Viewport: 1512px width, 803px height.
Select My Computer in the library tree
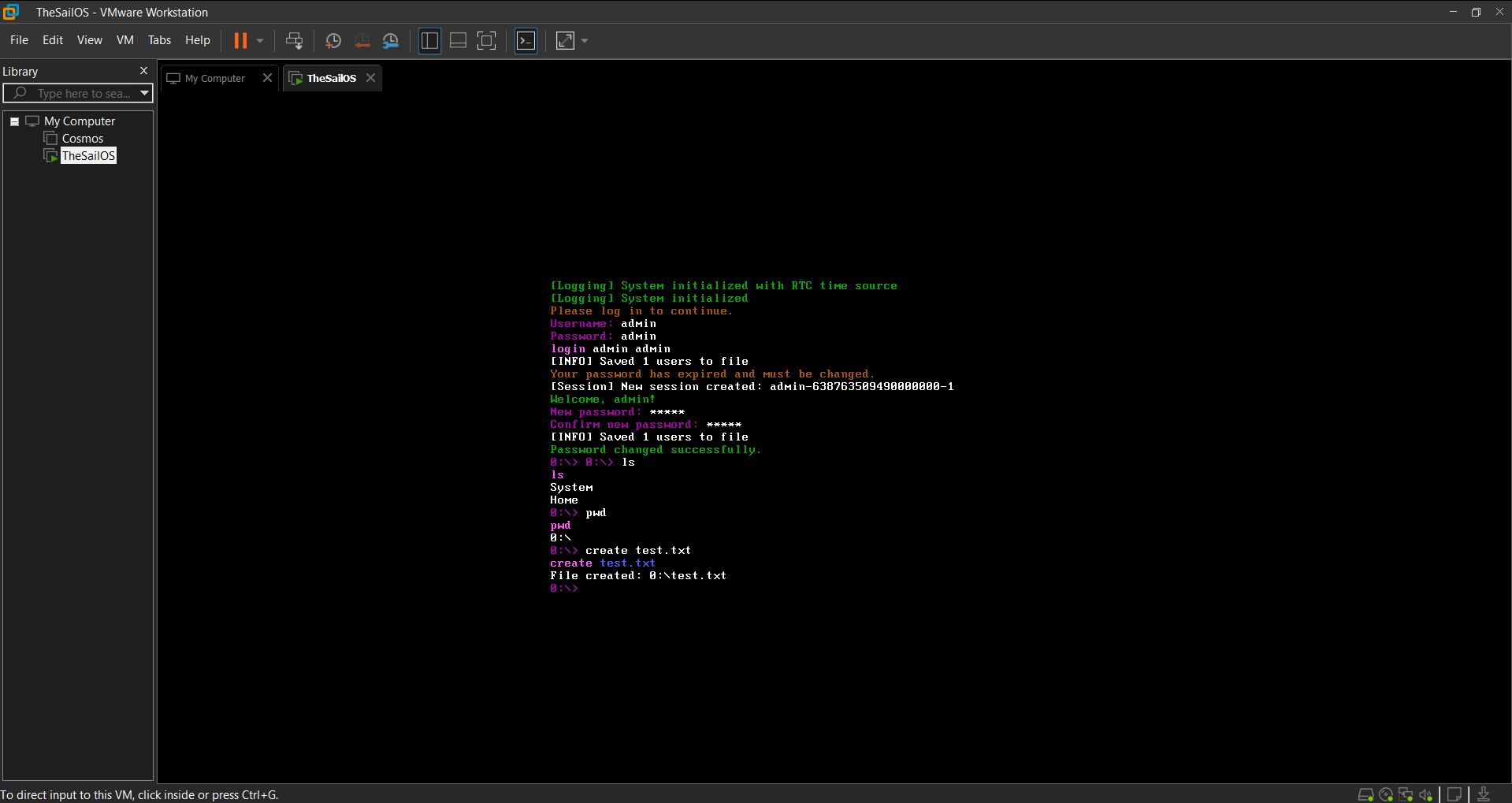pyautogui.click(x=80, y=121)
